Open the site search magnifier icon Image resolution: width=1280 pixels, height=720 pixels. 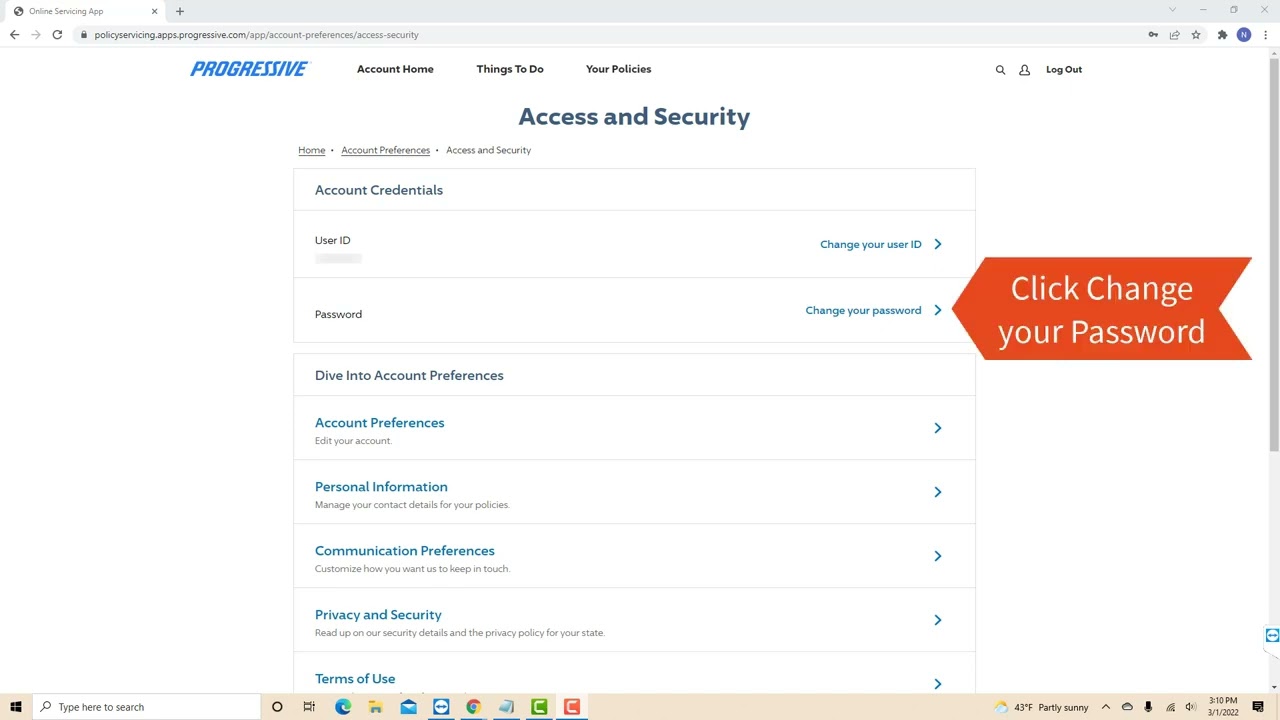(x=1000, y=70)
